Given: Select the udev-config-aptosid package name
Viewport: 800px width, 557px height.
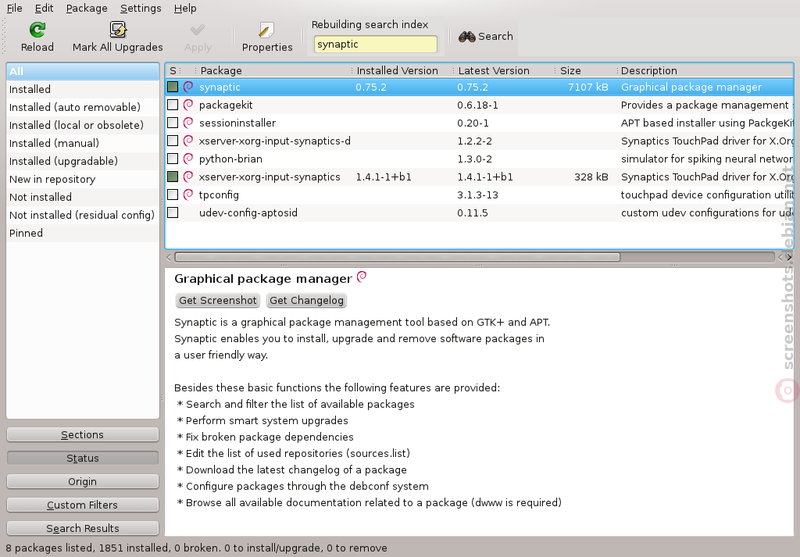Looking at the screenshot, I should (x=248, y=213).
